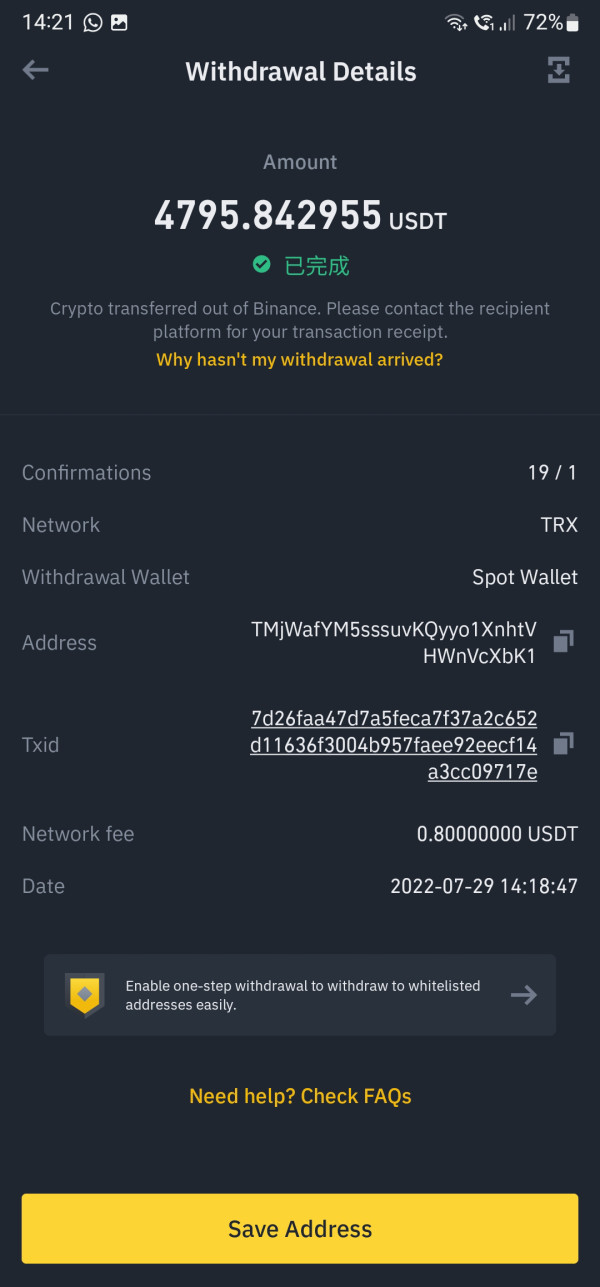Screen dimensions: 600x1287
Task: Tap the enable one-step withdrawal banner
Action: tap(300, 995)
